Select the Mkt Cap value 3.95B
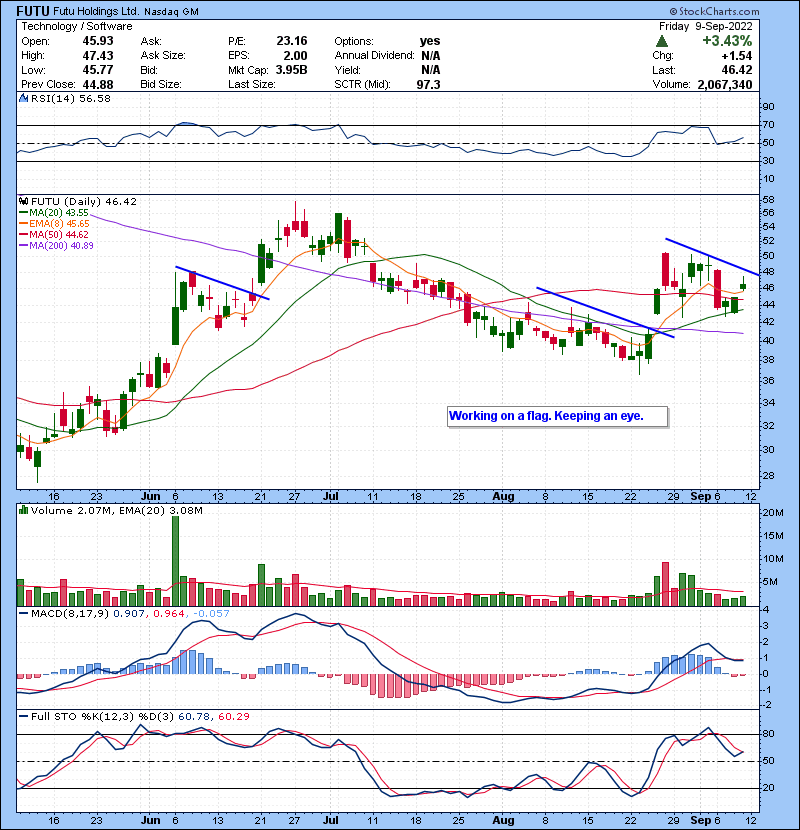 (292, 70)
